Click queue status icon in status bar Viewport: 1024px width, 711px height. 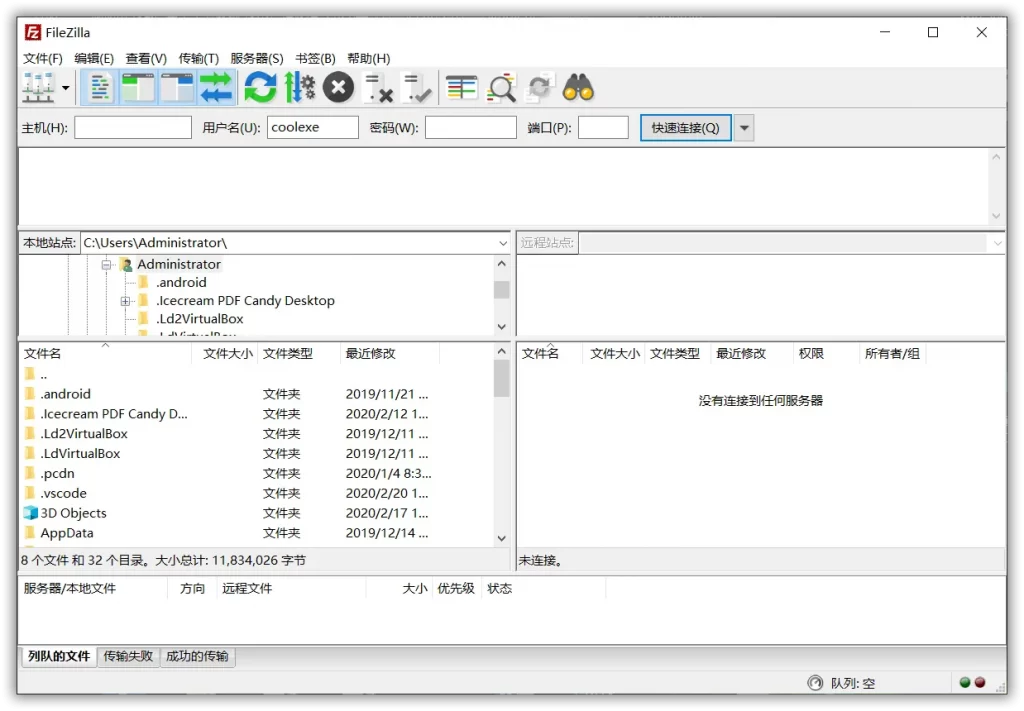point(815,683)
